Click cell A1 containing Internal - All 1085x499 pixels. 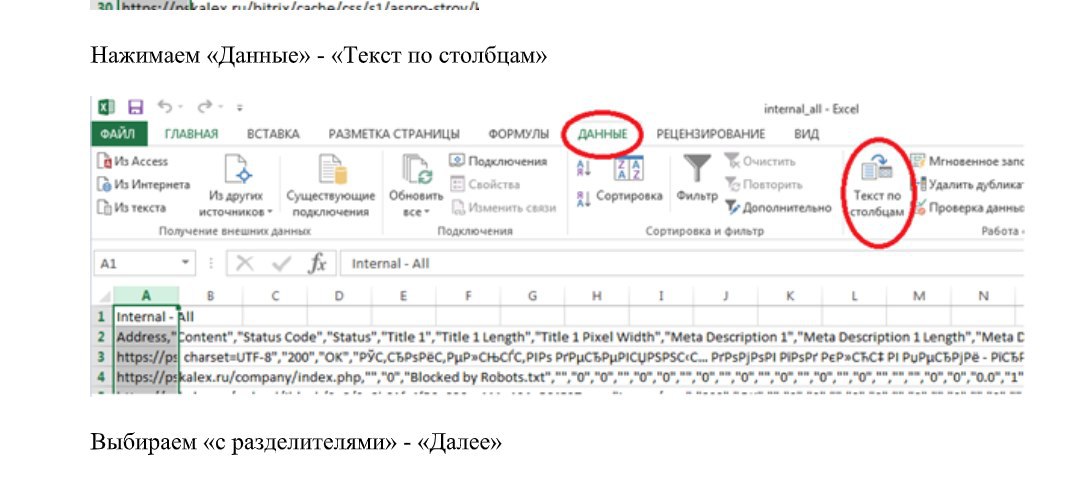pos(146,316)
